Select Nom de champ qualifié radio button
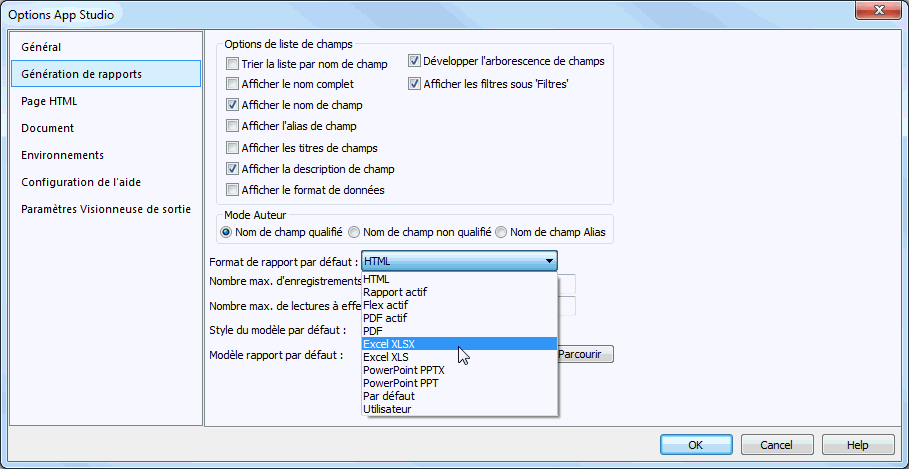Viewport: 909px width, 469px height. 226,232
